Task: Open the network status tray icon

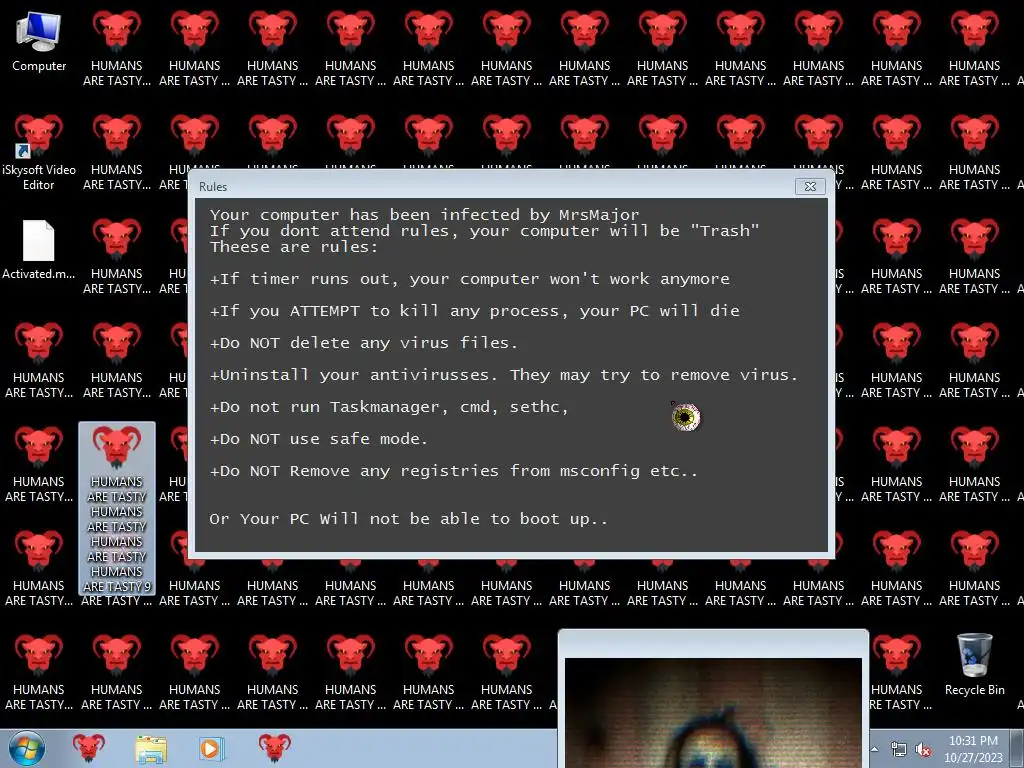Action: pos(899,750)
